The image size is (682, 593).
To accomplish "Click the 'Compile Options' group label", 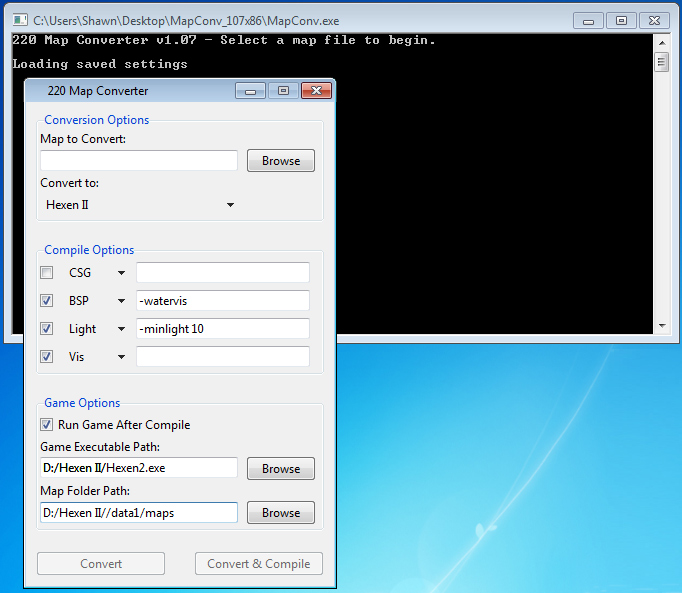I will [x=89, y=250].
